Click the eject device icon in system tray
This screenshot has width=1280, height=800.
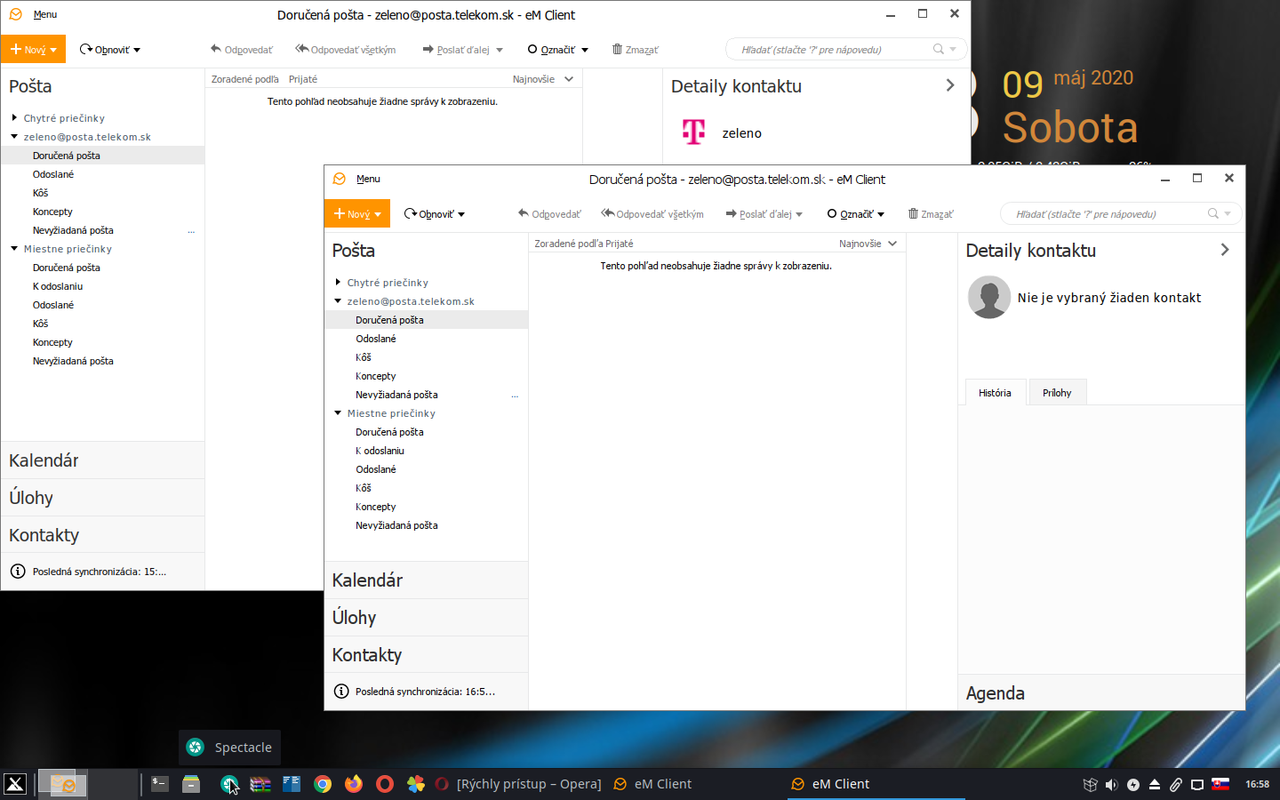(x=1155, y=784)
